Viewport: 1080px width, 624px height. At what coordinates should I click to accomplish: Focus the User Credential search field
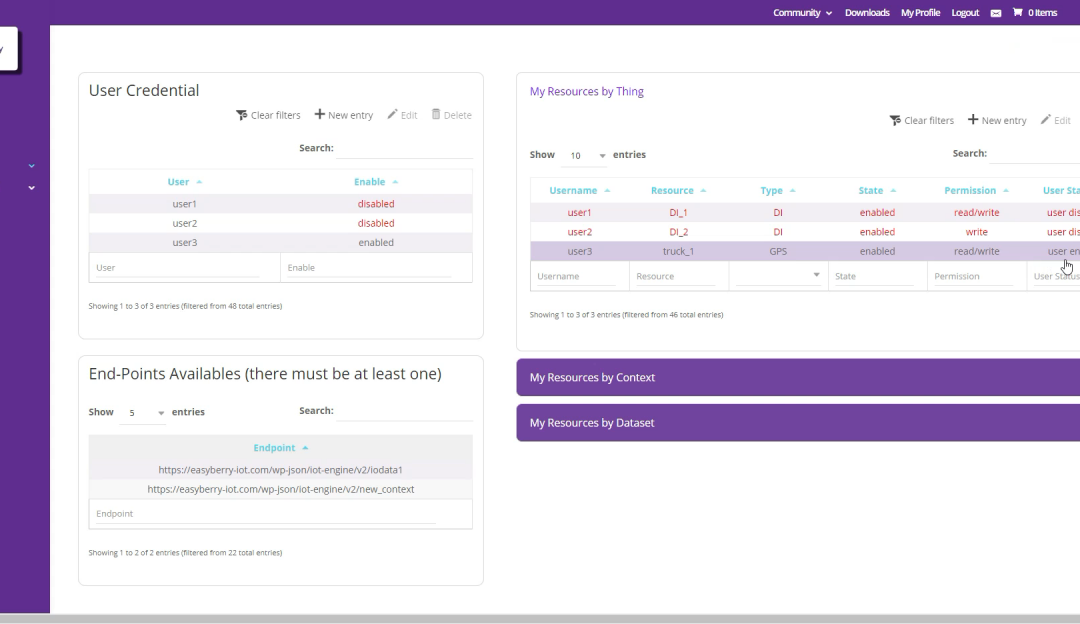click(x=404, y=149)
